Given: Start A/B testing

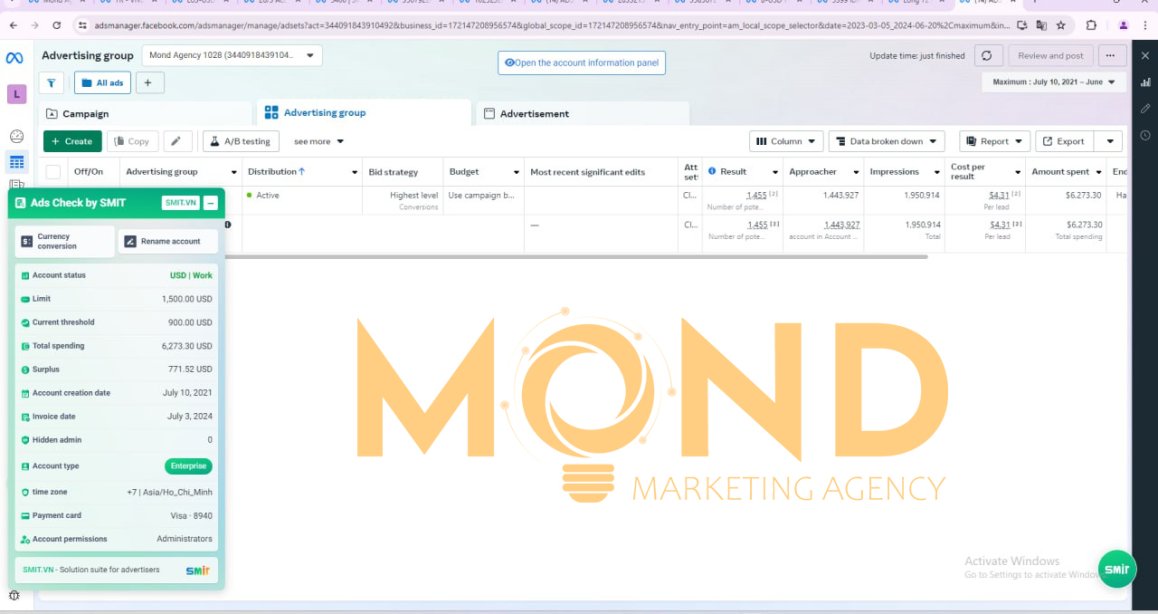Looking at the screenshot, I should click(x=240, y=141).
